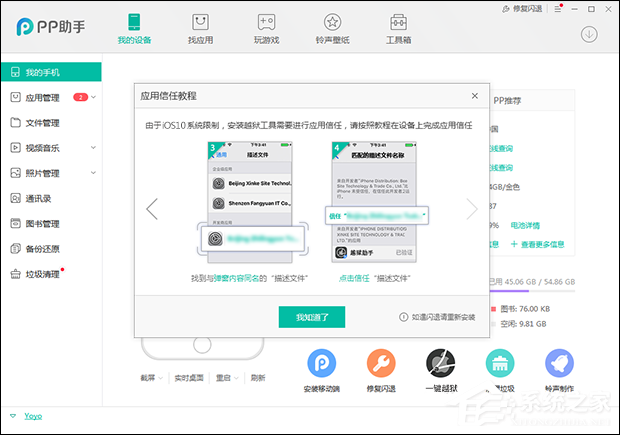Open the 我的设备 tab

134,28
